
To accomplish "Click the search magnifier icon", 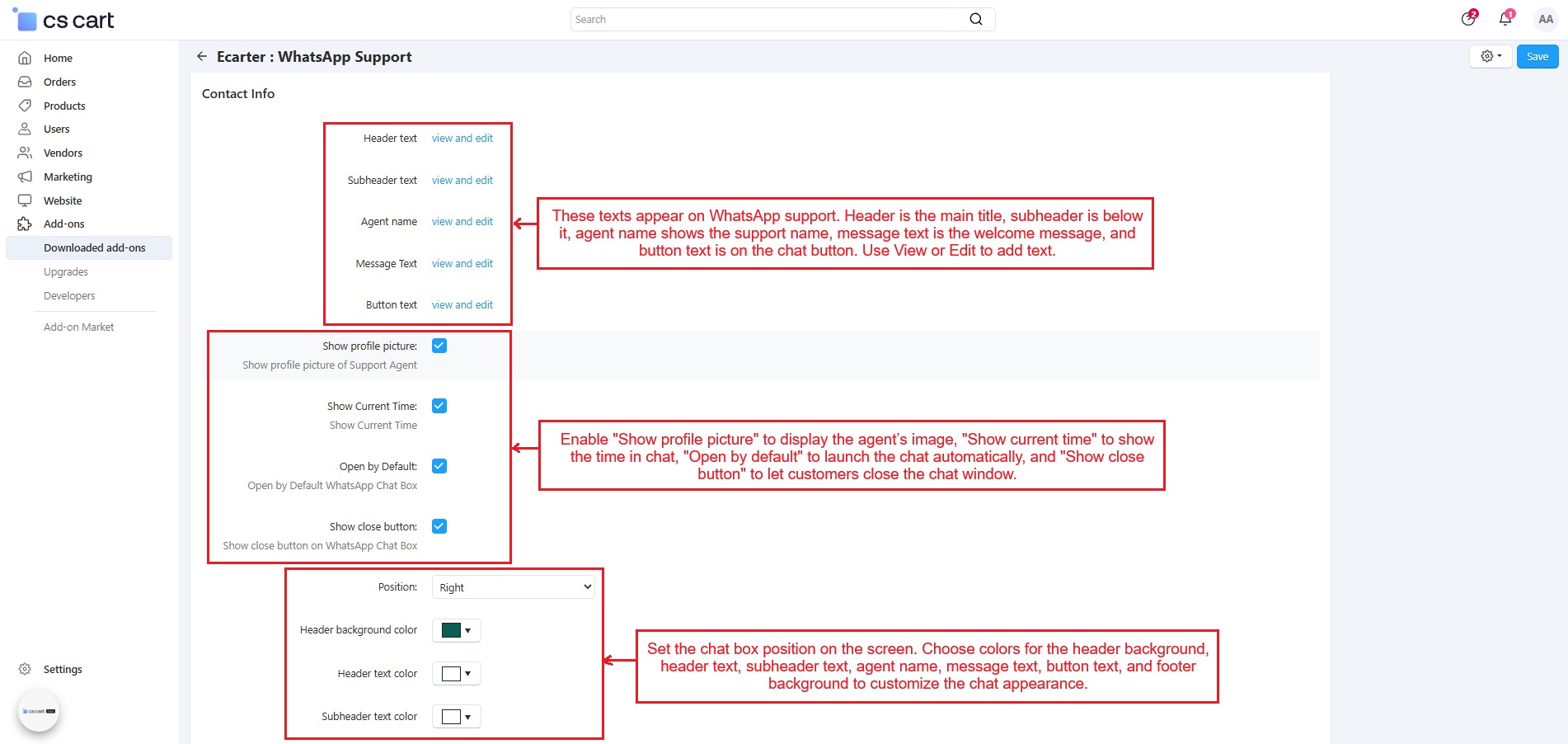I will coord(975,19).
